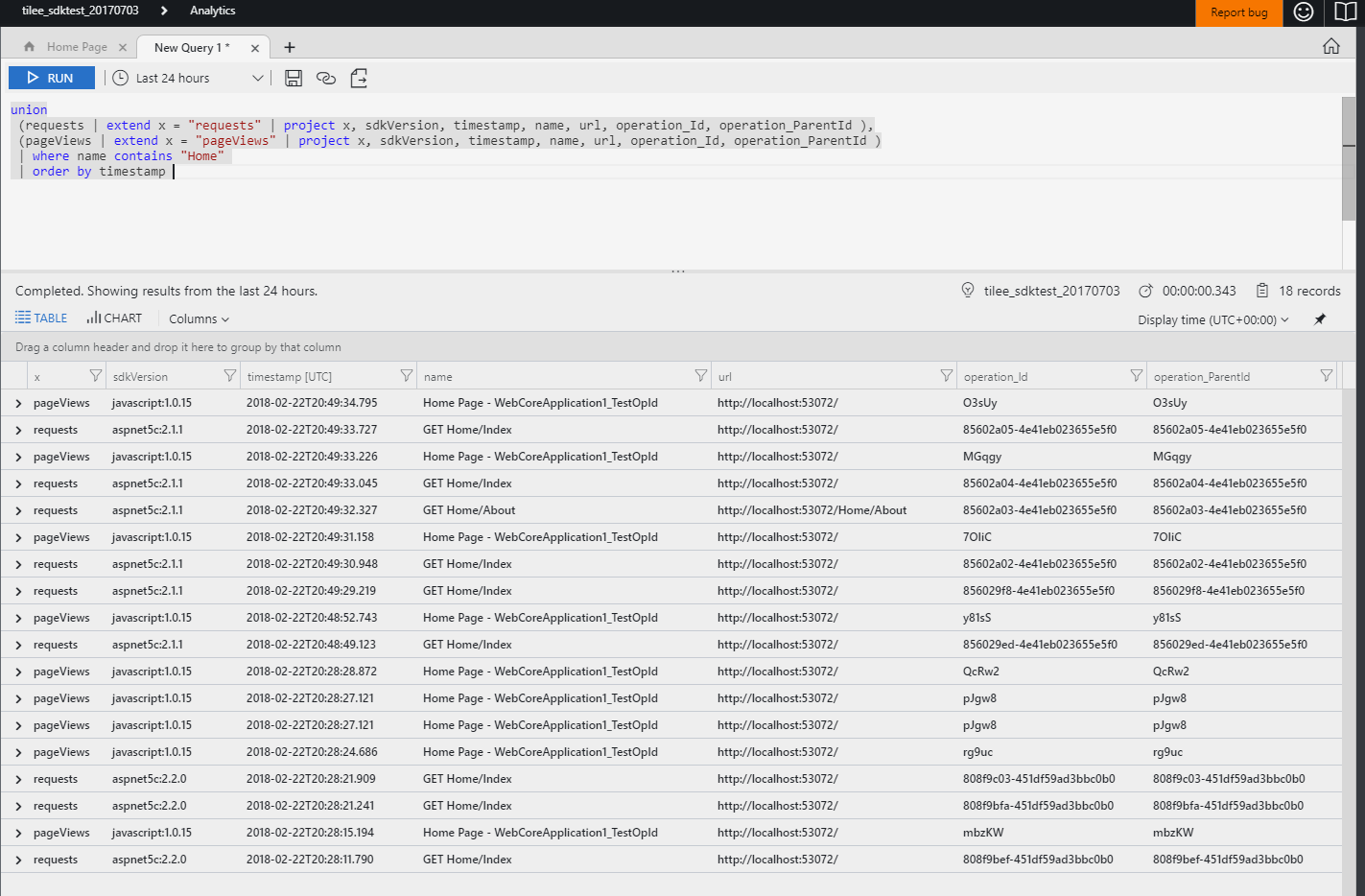
Task: Click the query editor splitter handle
Action: tap(678, 270)
